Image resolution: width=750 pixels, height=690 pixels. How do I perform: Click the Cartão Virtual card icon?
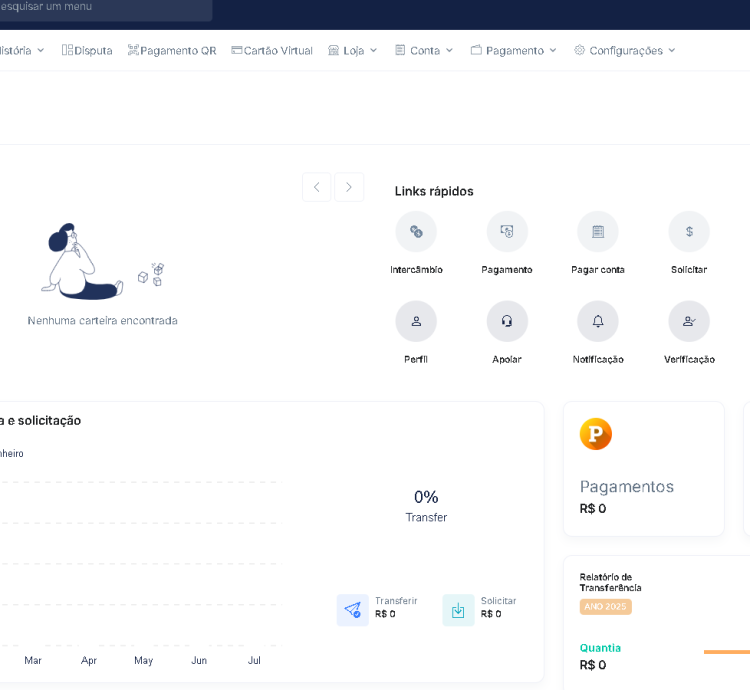(236, 50)
